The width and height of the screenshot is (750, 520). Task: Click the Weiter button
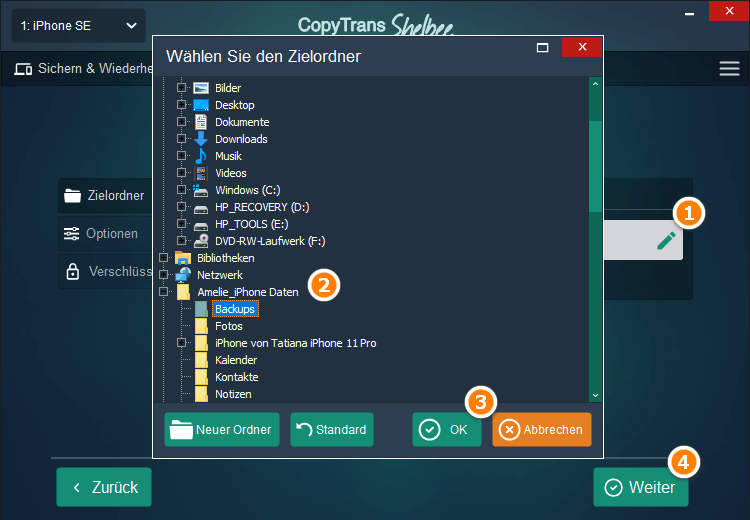pyautogui.click(x=640, y=487)
